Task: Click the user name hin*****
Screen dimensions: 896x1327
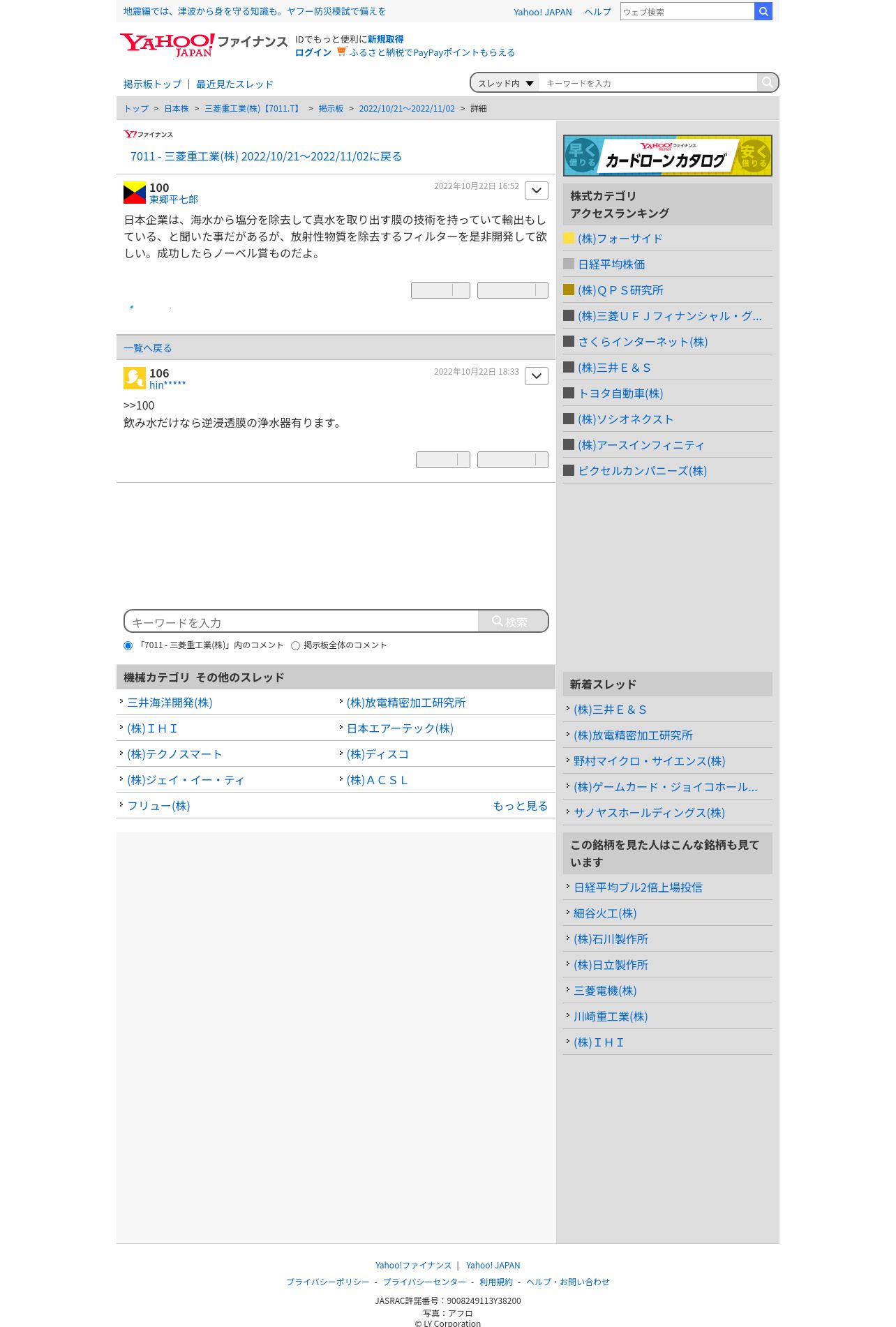Action: 167,385
